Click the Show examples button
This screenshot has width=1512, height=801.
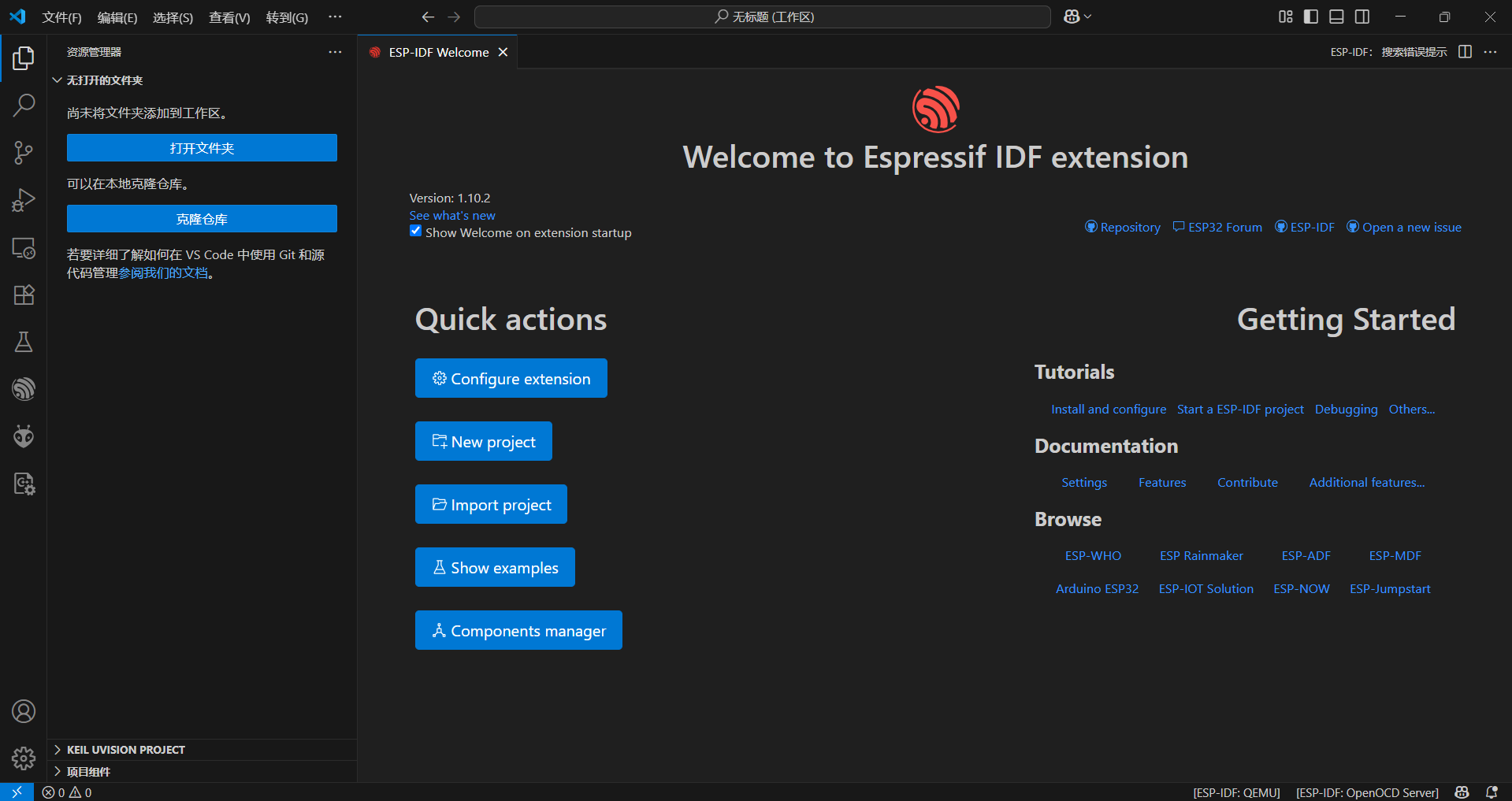point(495,567)
